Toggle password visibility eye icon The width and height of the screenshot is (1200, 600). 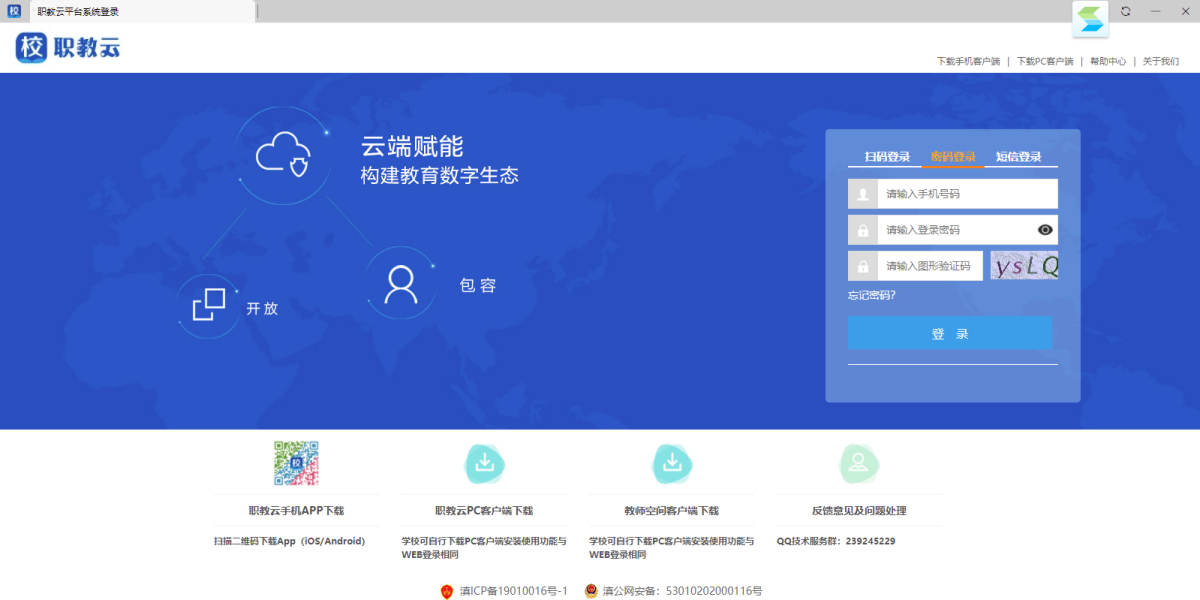(x=1045, y=230)
